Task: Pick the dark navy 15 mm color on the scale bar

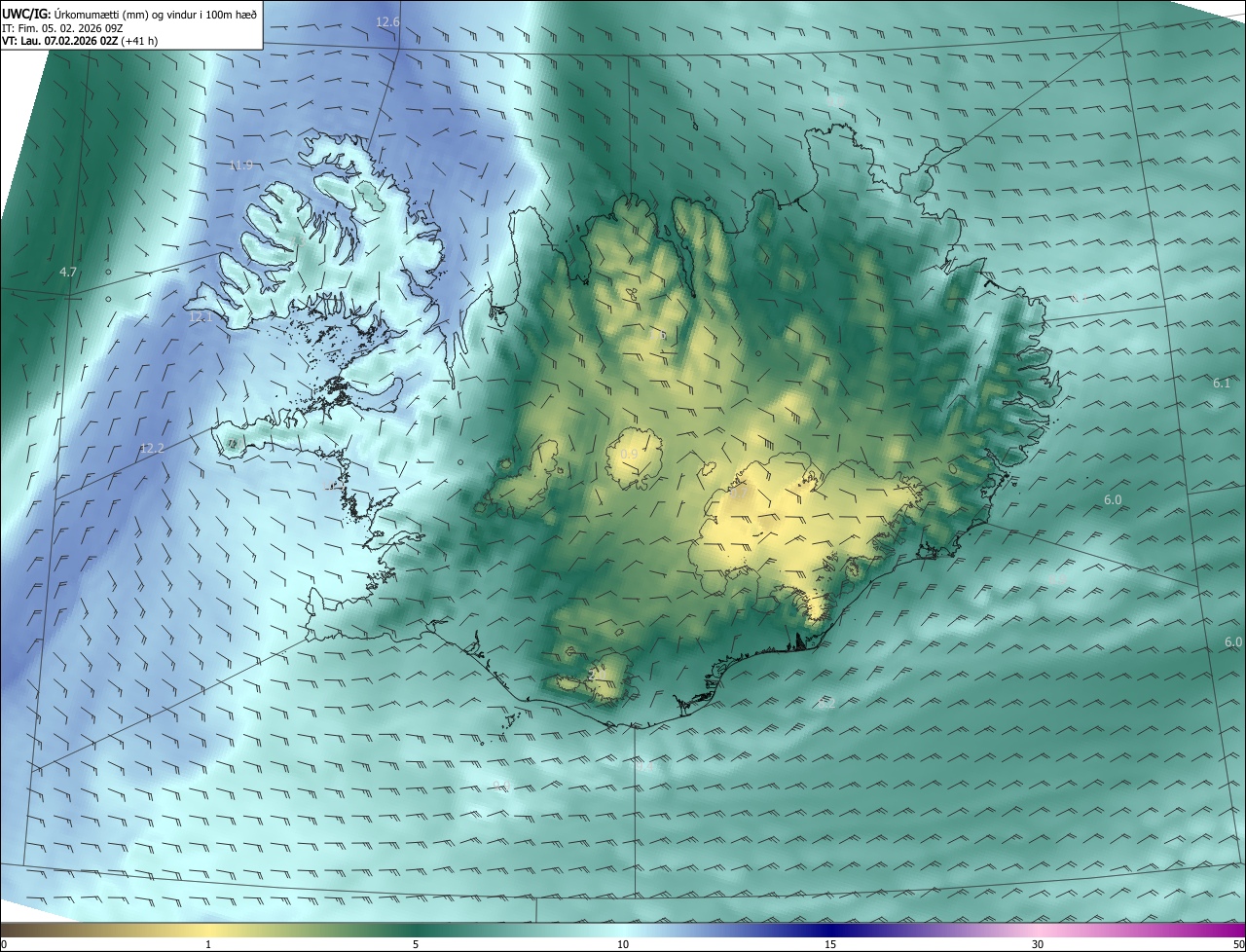Action: (x=830, y=931)
